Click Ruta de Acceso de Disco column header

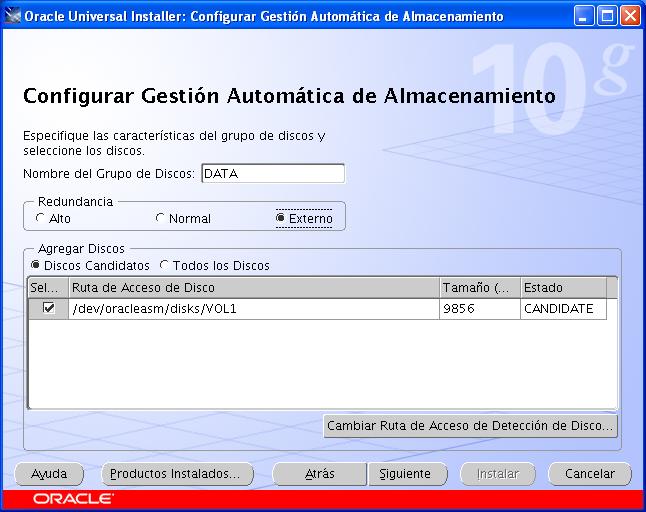click(254, 288)
